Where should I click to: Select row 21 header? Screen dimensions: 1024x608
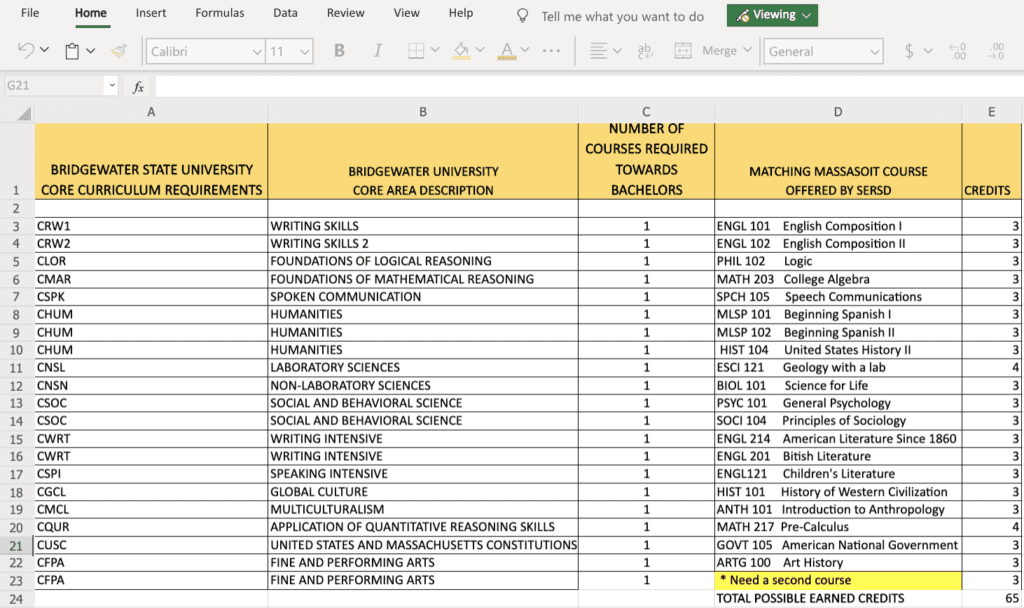[16, 545]
